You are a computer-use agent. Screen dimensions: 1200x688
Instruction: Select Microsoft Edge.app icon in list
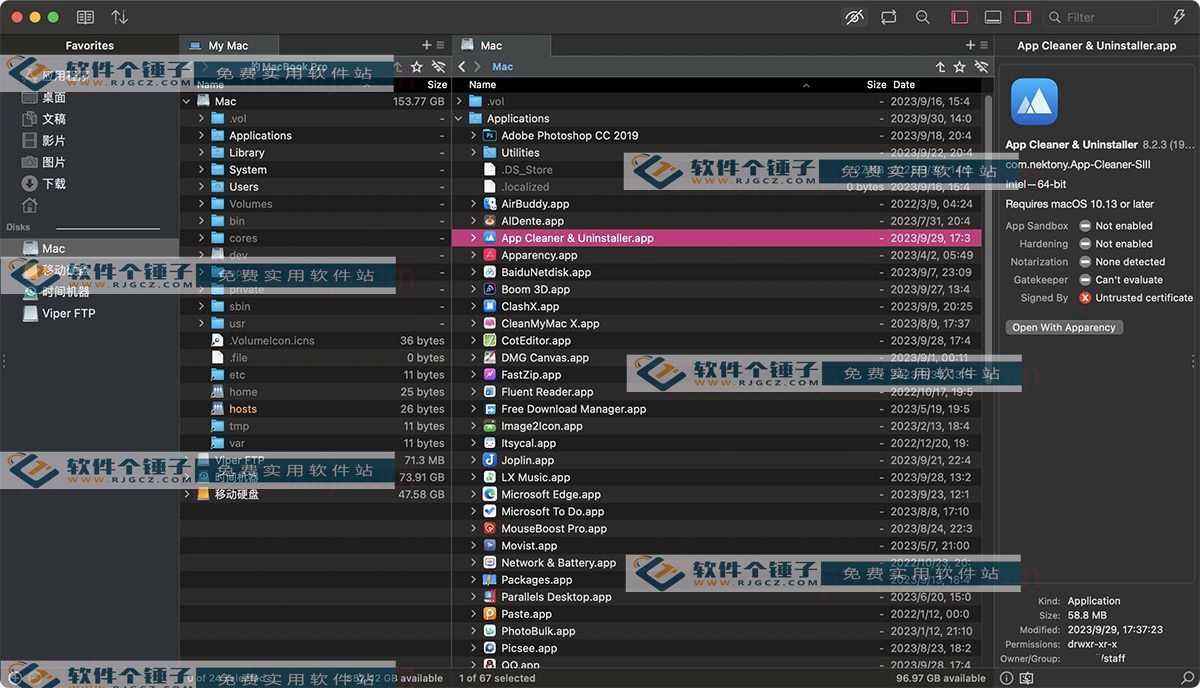(490, 494)
